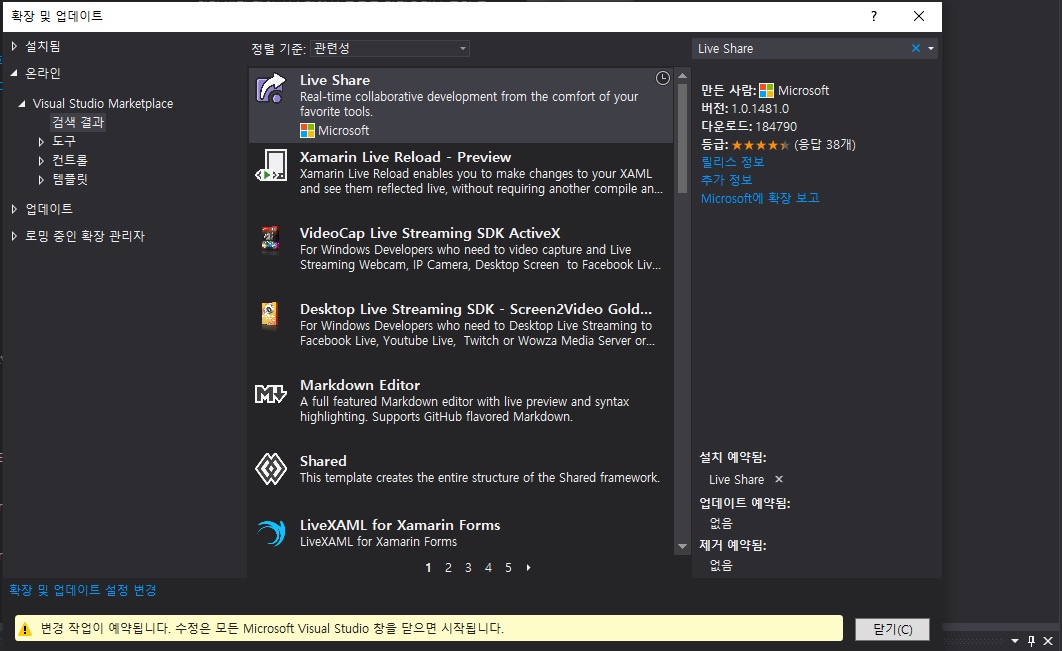Click the scheduled-install clock icon on Live Share
Image resolution: width=1062 pixels, height=651 pixels.
click(662, 78)
